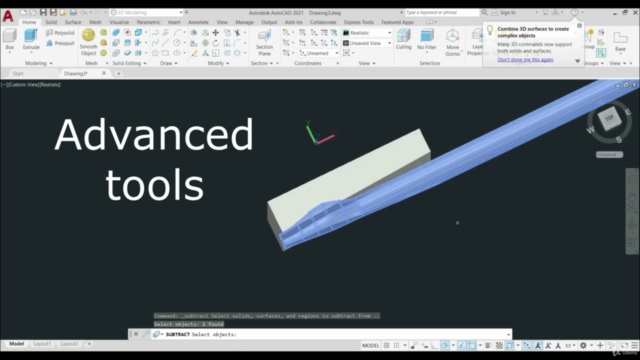The image size is (640, 360).
Task: Click the keyword search box
Action: (x=442, y=13)
